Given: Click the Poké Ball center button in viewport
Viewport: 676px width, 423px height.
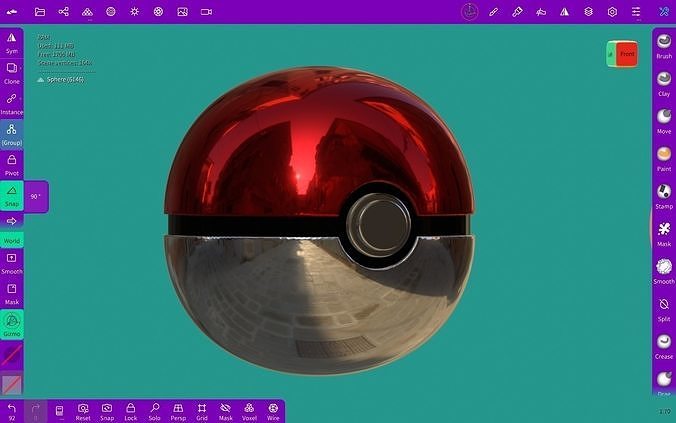Looking at the screenshot, I should [378, 224].
